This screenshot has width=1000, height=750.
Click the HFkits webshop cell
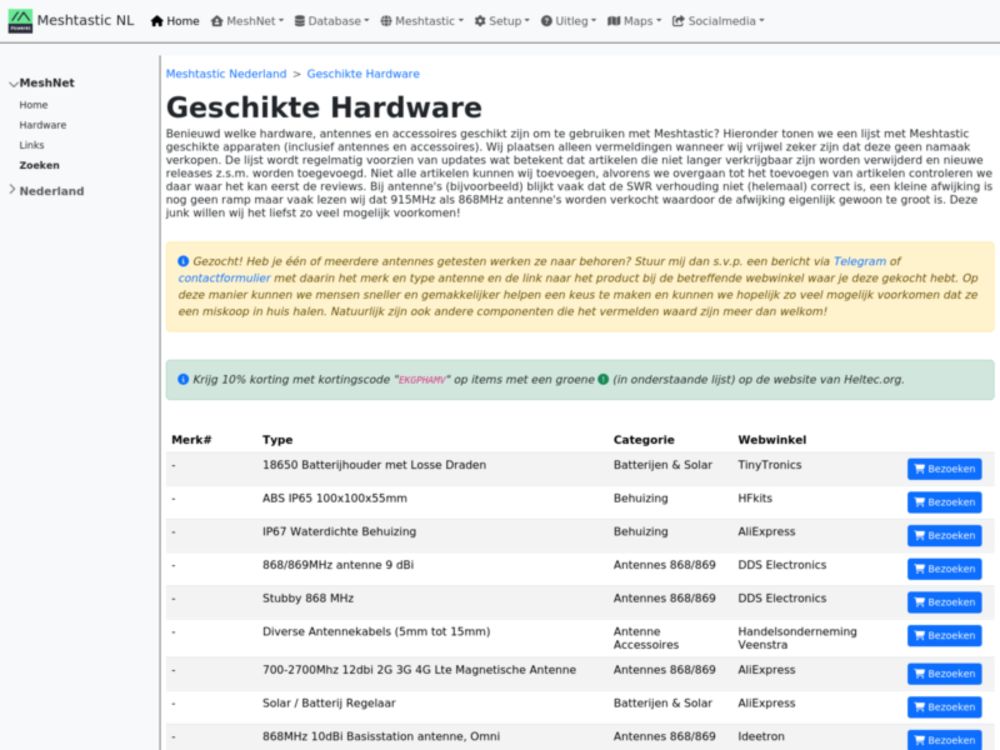pos(754,498)
